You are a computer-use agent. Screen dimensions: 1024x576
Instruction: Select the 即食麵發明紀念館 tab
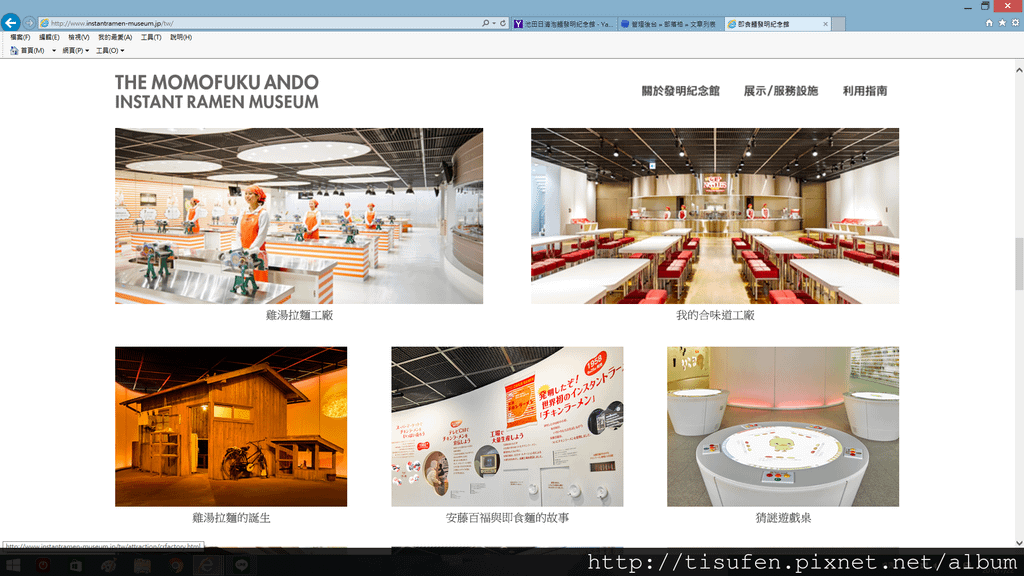777,24
